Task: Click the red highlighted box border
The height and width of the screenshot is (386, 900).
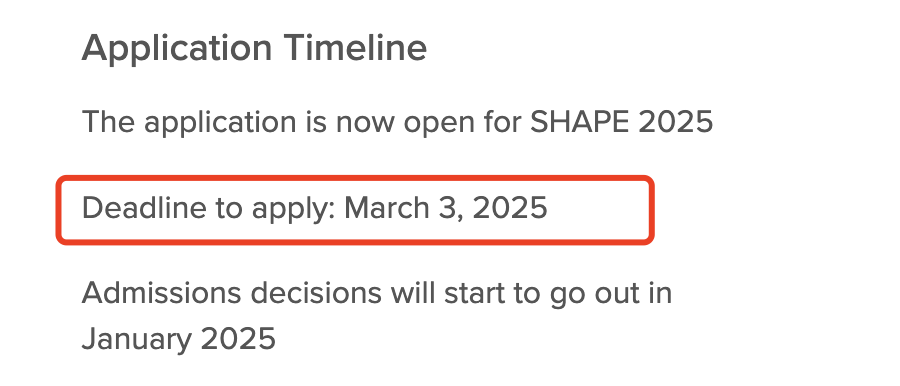Action: click(x=355, y=179)
